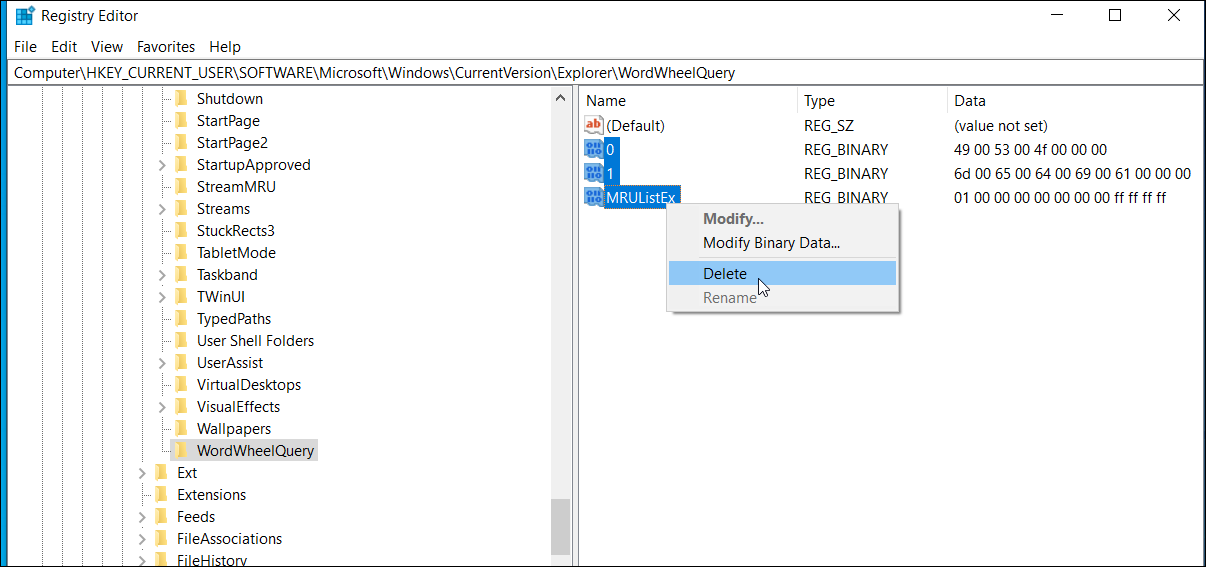Select the Wallpapers folder icon

181,428
